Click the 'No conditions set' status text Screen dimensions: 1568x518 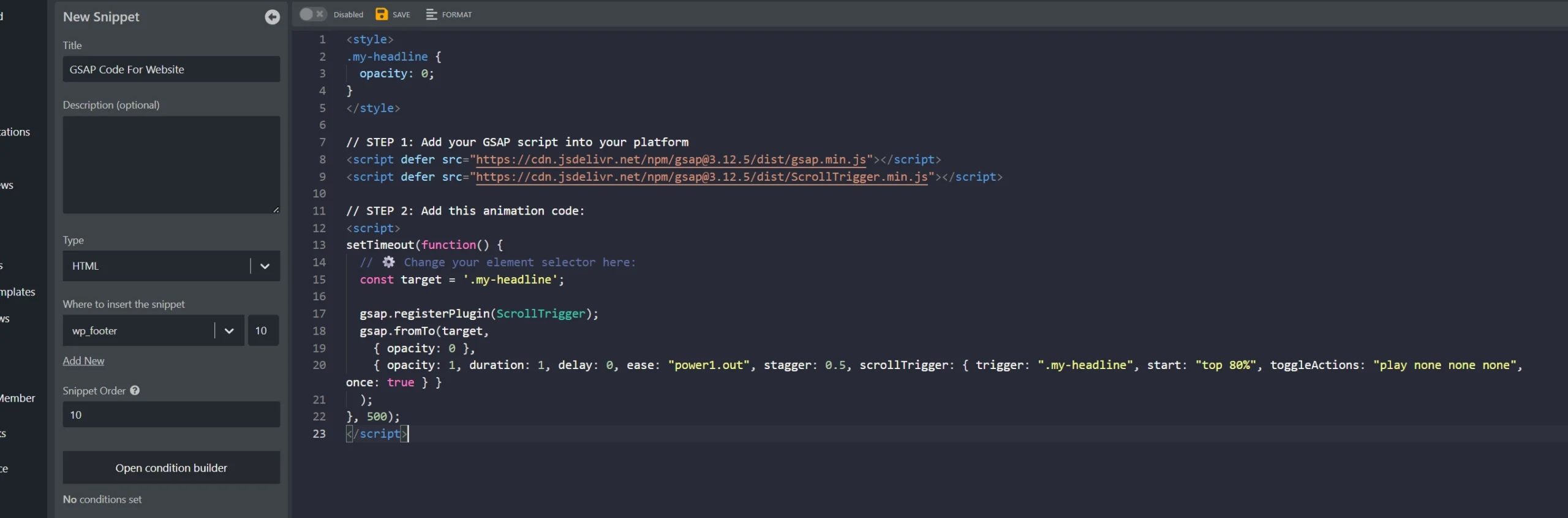[102, 500]
